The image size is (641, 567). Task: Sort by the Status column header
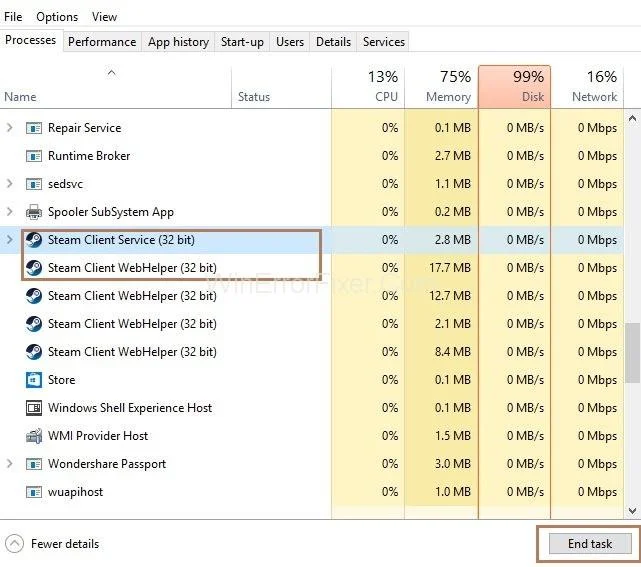point(281,88)
